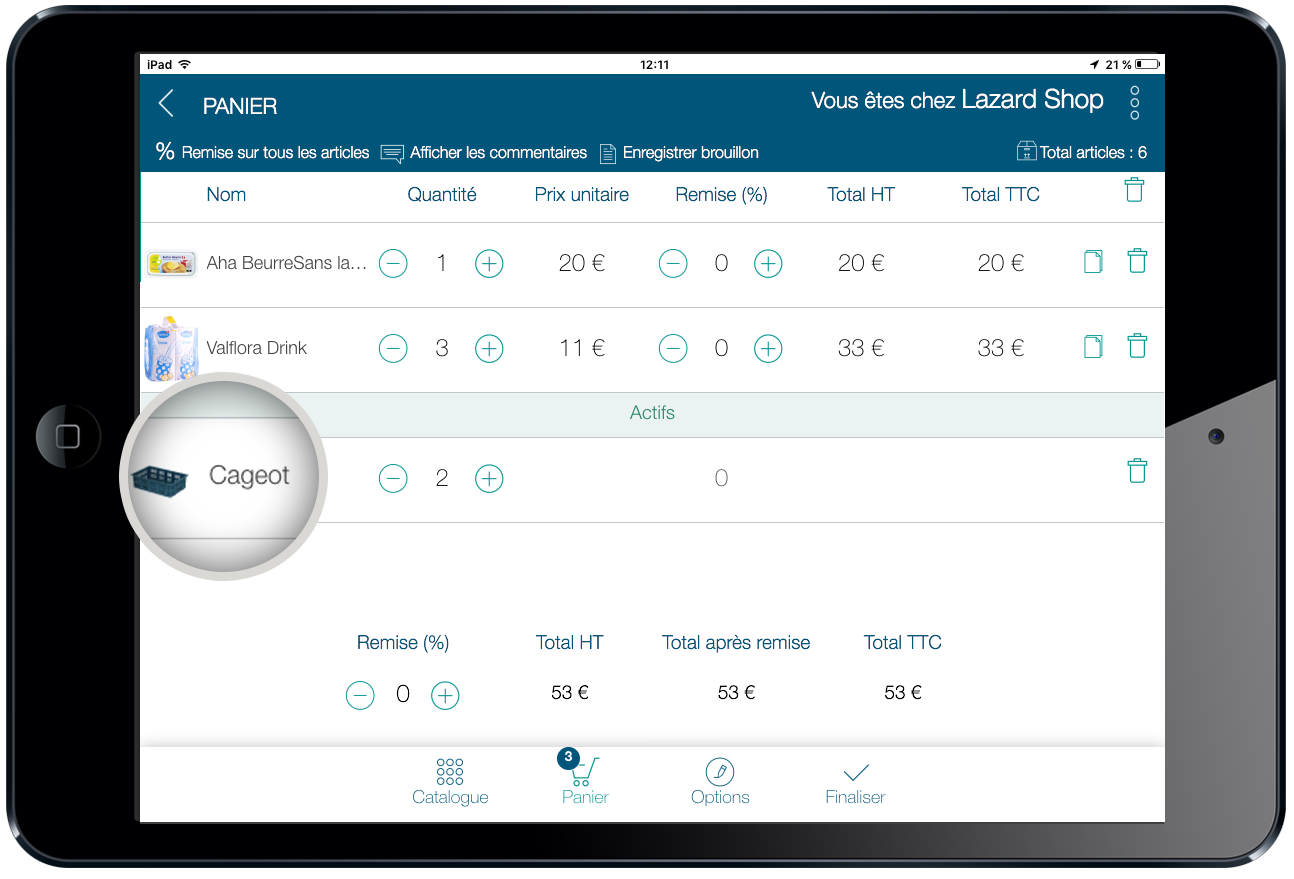Image resolution: width=1294 pixels, height=879 pixels.
Task: Decrease Valflora Drink quantity with minus
Action: [393, 349]
